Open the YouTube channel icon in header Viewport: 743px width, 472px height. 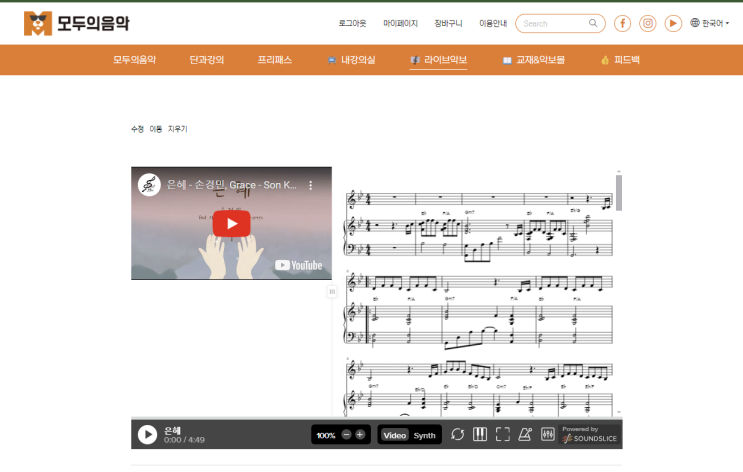[673, 23]
